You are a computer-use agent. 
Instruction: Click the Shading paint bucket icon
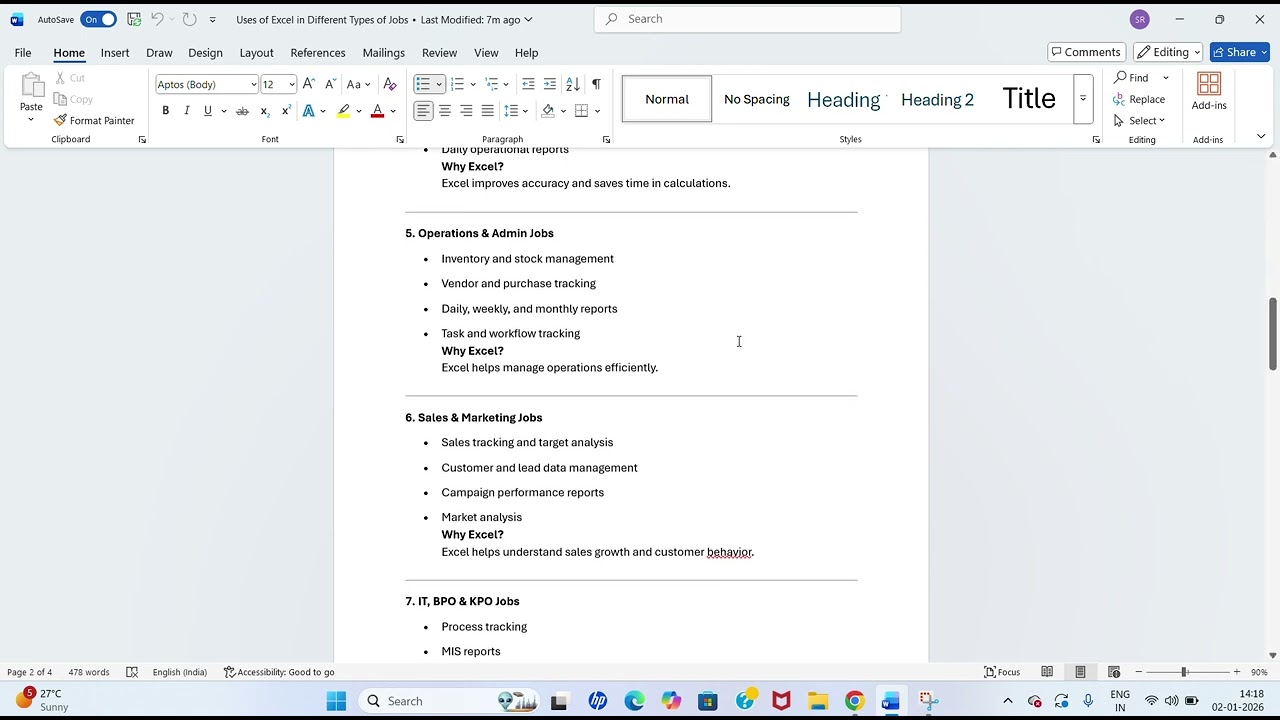pyautogui.click(x=547, y=111)
